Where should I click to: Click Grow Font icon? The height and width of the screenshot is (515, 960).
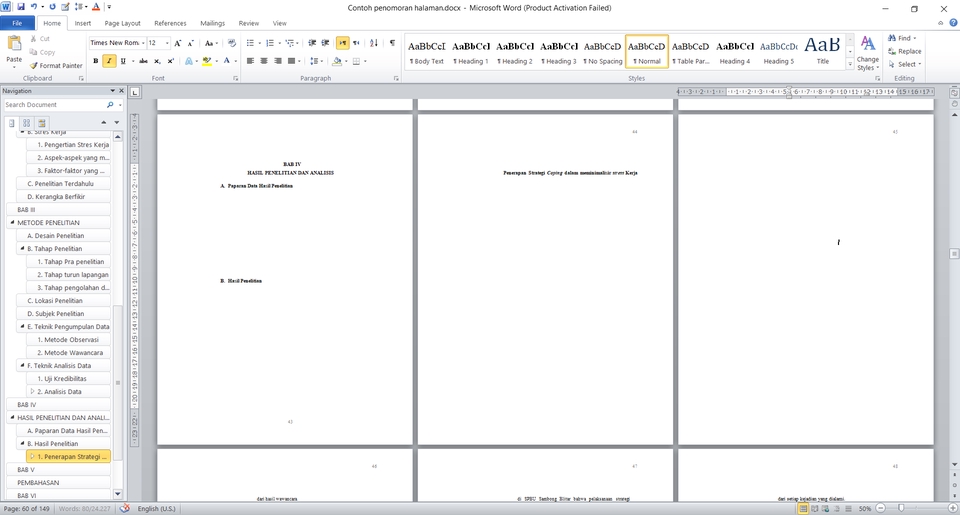[178, 43]
